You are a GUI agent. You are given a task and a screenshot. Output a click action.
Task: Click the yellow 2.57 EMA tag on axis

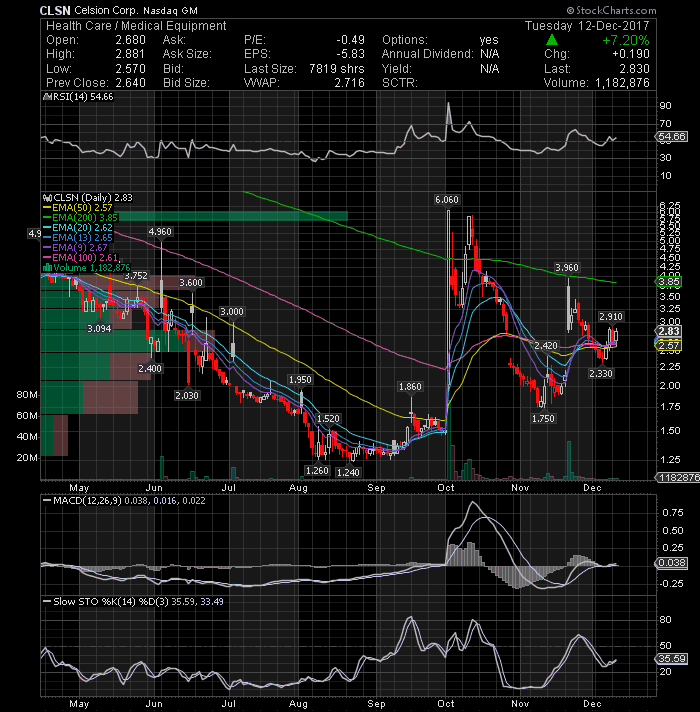pos(669,346)
